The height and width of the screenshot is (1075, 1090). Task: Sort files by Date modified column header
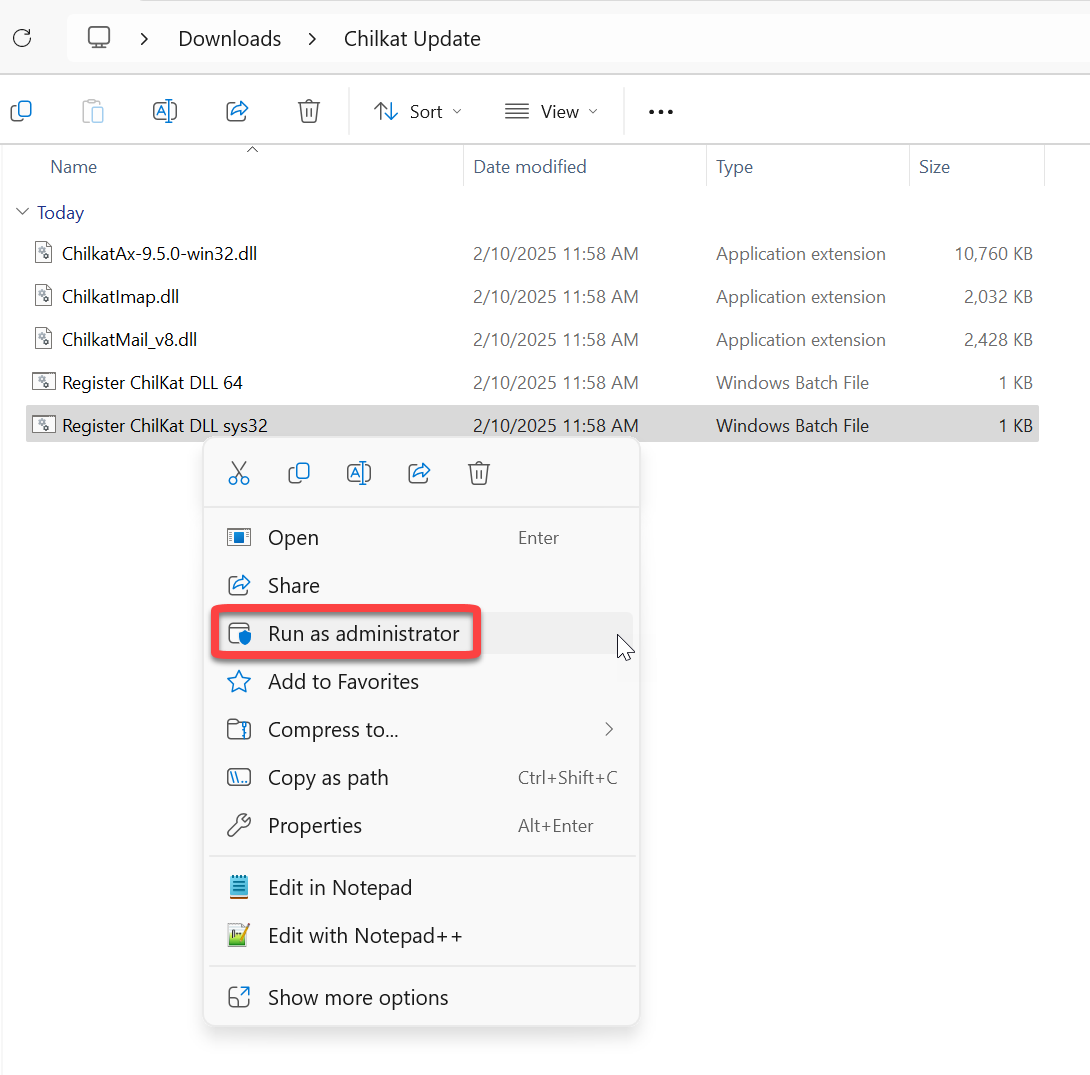point(530,167)
